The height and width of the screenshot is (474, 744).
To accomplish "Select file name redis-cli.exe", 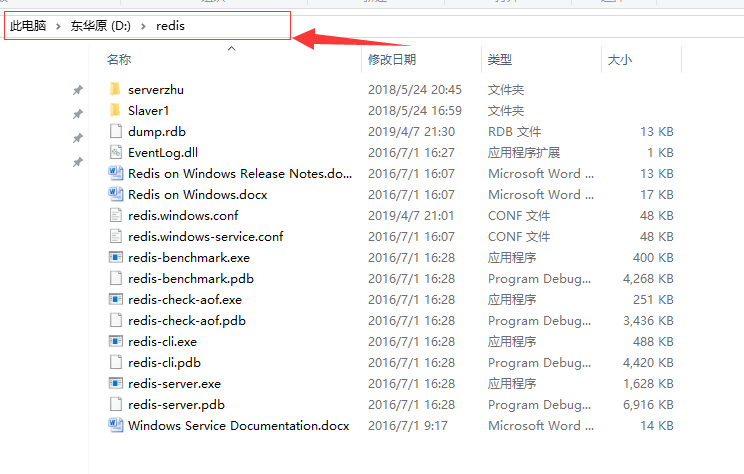I will coord(162,341).
